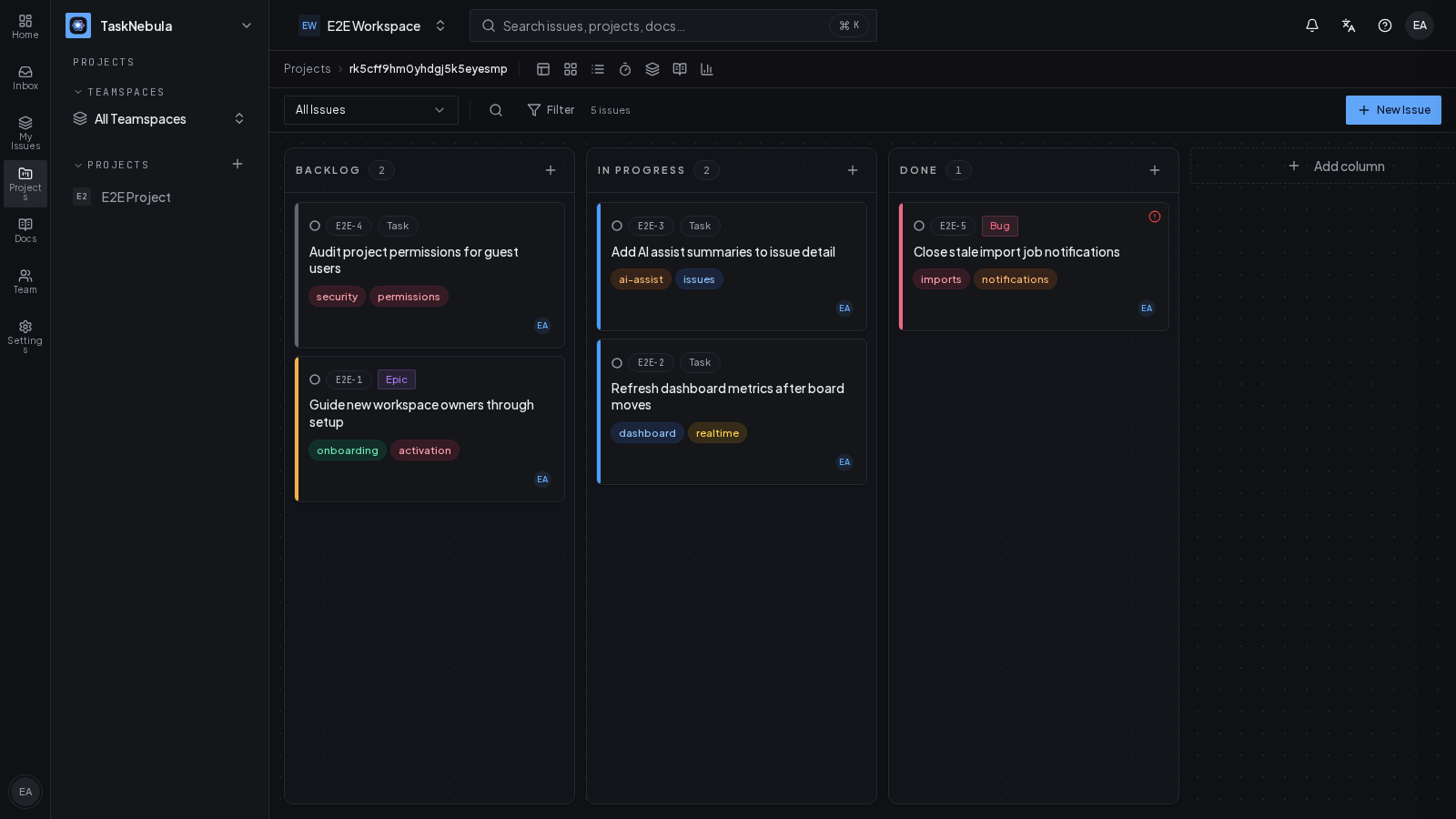Click the notifications label tag
The image size is (1456, 819).
point(1016,279)
